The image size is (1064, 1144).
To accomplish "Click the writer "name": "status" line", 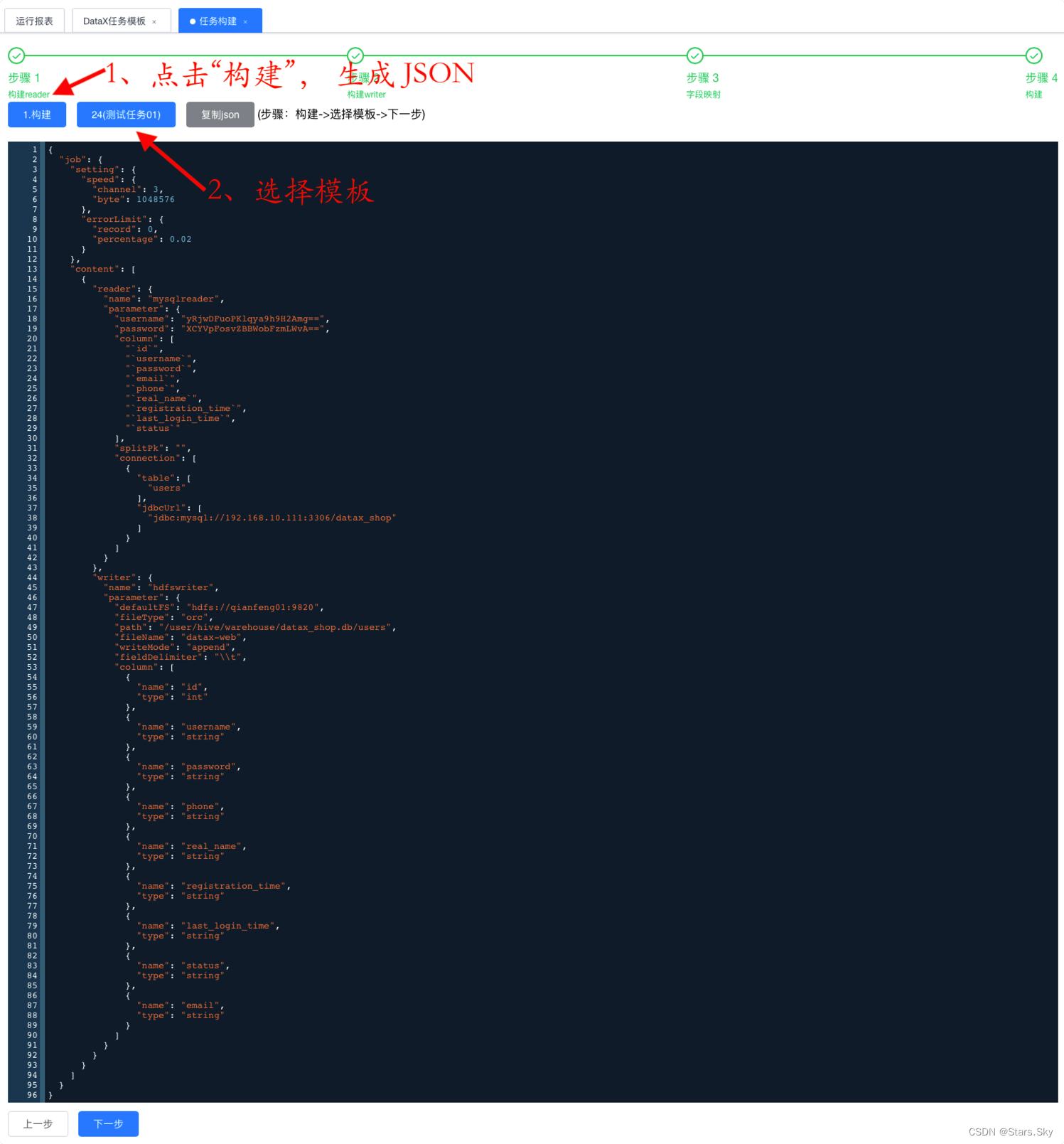I will coord(183,966).
